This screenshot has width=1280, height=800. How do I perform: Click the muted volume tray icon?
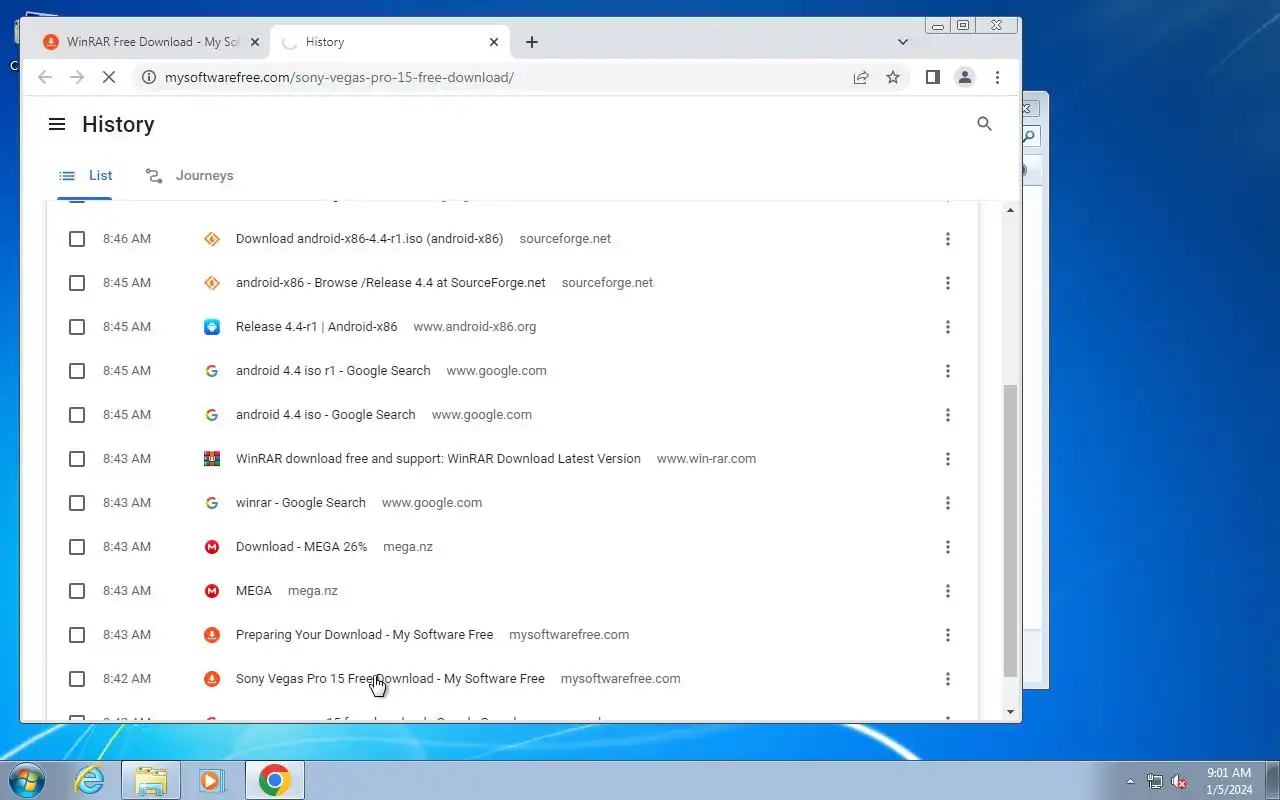1180,781
